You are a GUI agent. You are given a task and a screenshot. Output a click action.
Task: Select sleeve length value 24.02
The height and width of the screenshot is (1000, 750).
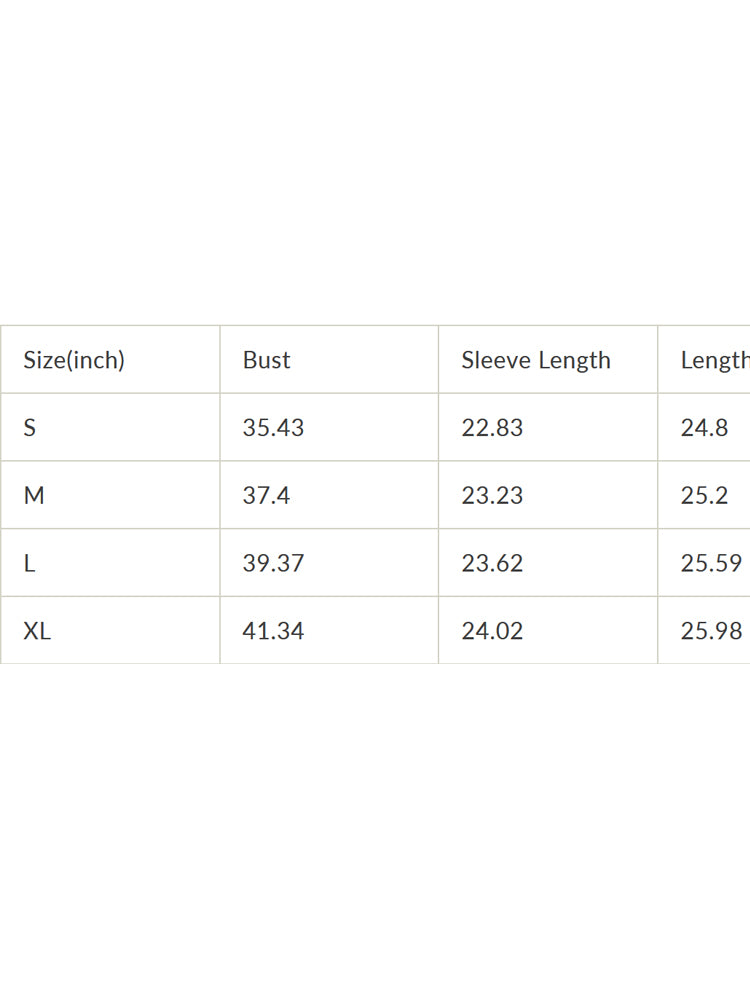tap(492, 632)
